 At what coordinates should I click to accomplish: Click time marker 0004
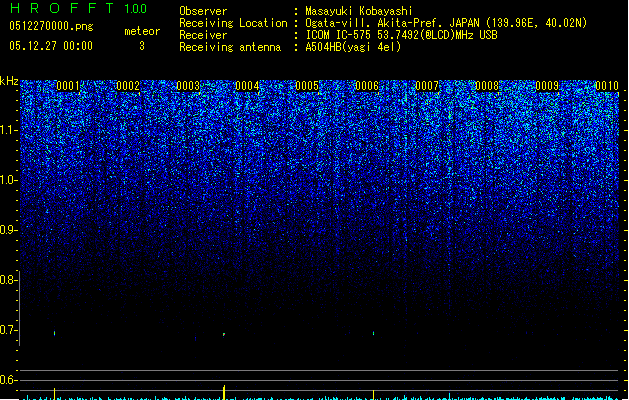click(x=247, y=86)
